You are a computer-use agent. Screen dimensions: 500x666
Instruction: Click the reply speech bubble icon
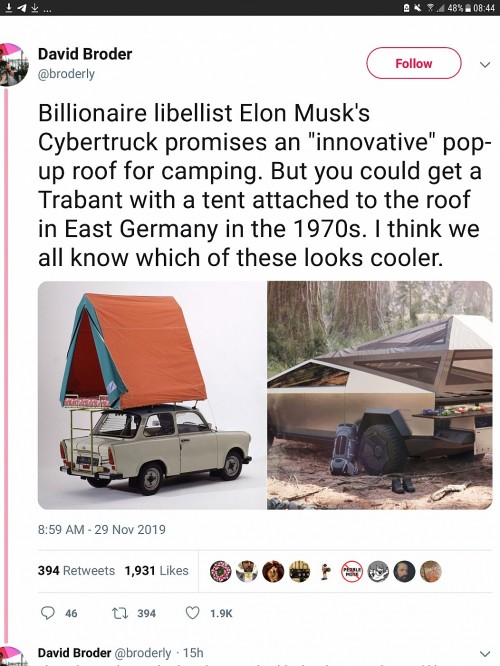click(48, 613)
